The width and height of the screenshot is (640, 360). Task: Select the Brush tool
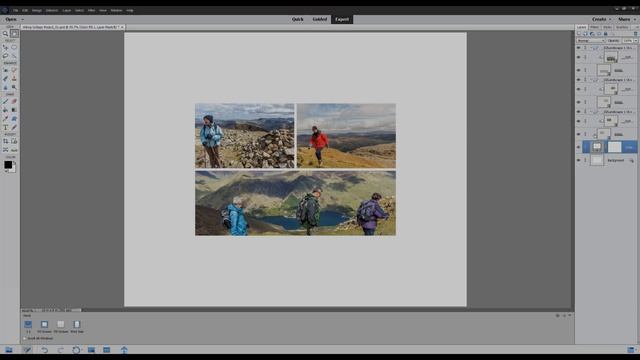coord(5,101)
